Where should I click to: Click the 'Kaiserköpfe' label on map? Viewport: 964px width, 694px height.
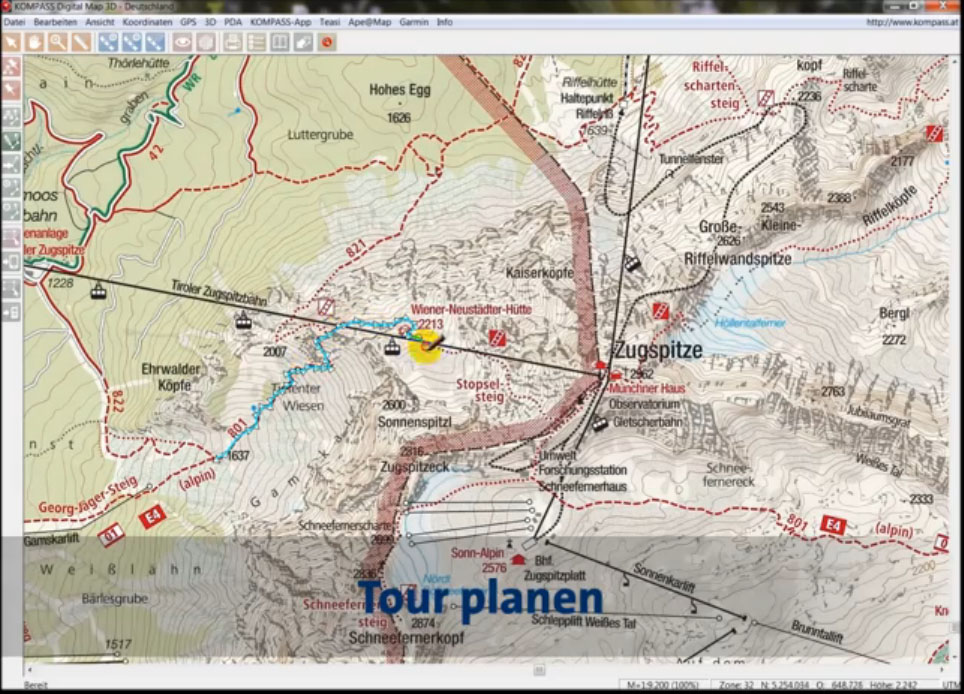539,272
